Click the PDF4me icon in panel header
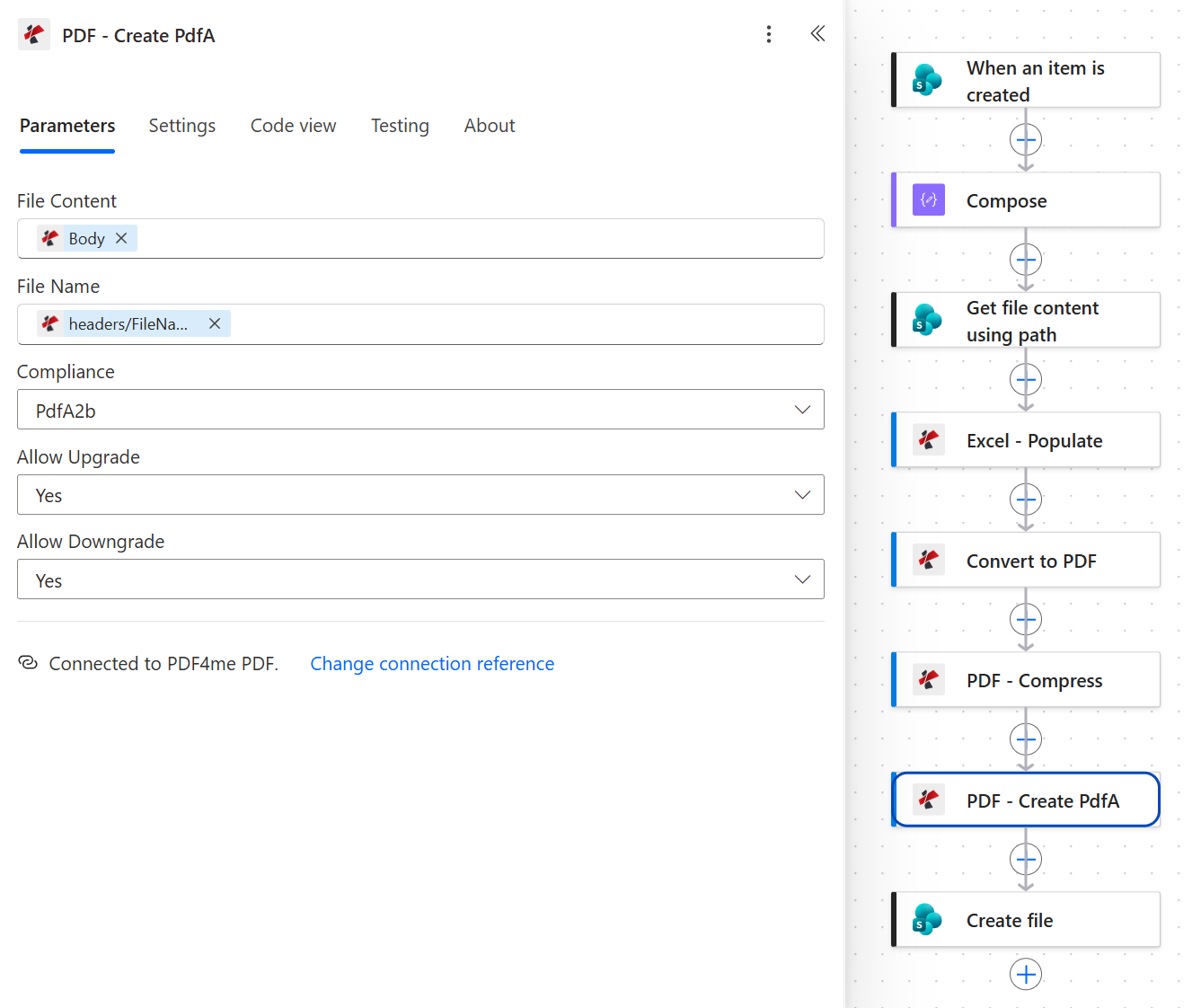1201x1008 pixels. (x=34, y=35)
